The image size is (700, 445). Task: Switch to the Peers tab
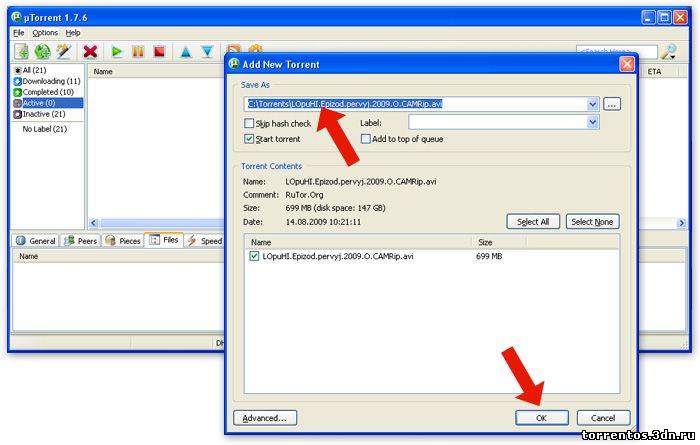click(x=83, y=241)
